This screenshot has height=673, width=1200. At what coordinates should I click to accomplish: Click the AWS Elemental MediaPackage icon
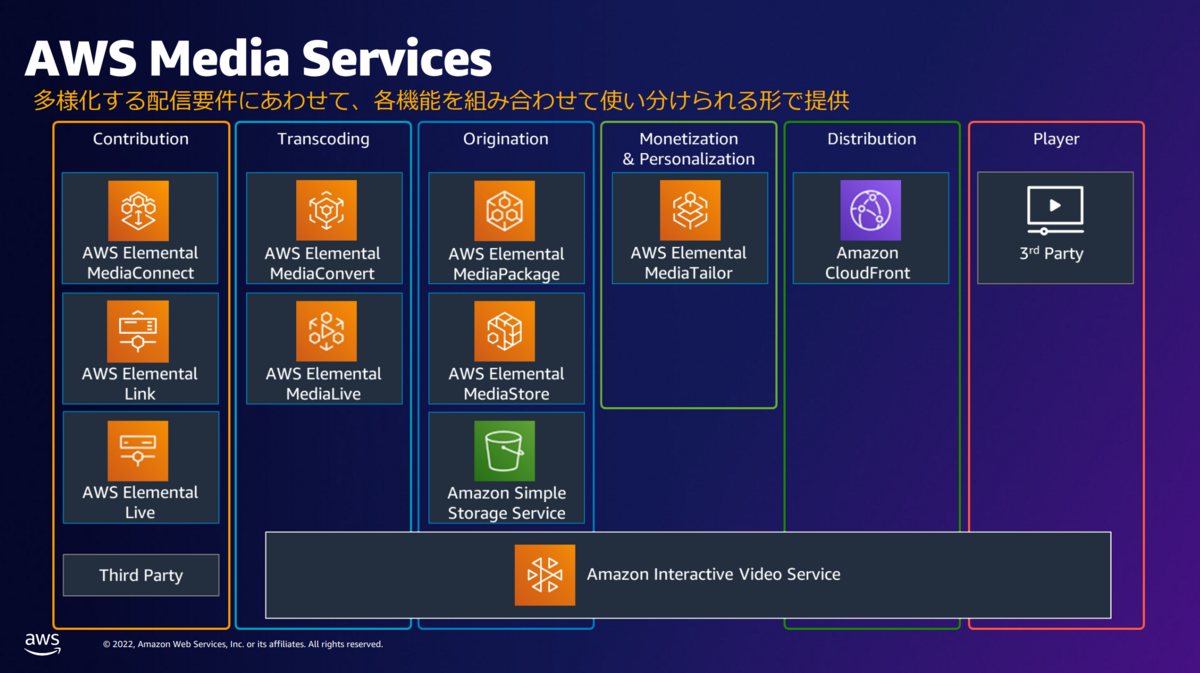(x=505, y=211)
